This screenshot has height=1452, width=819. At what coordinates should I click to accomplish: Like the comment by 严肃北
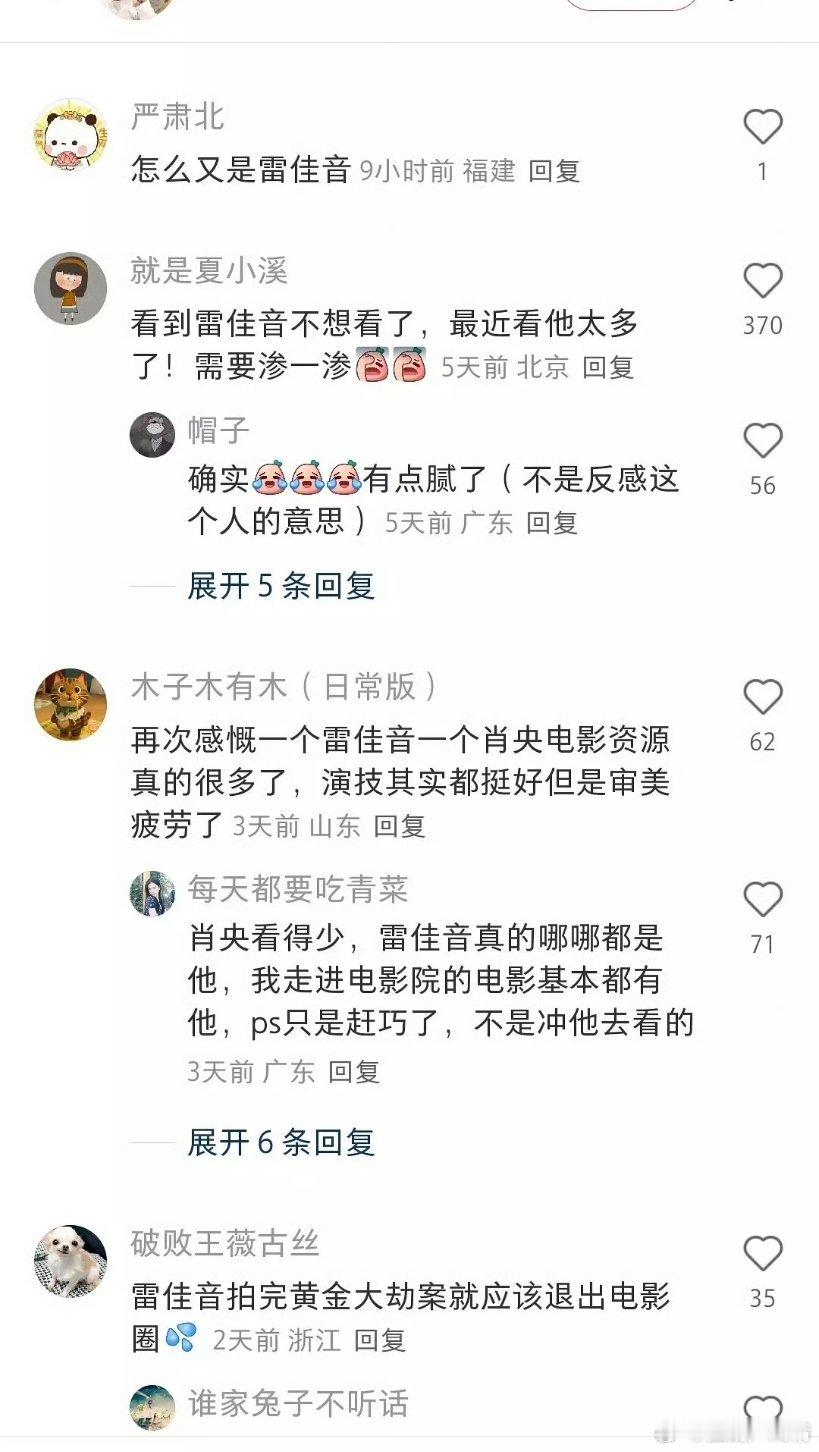pyautogui.click(x=762, y=127)
